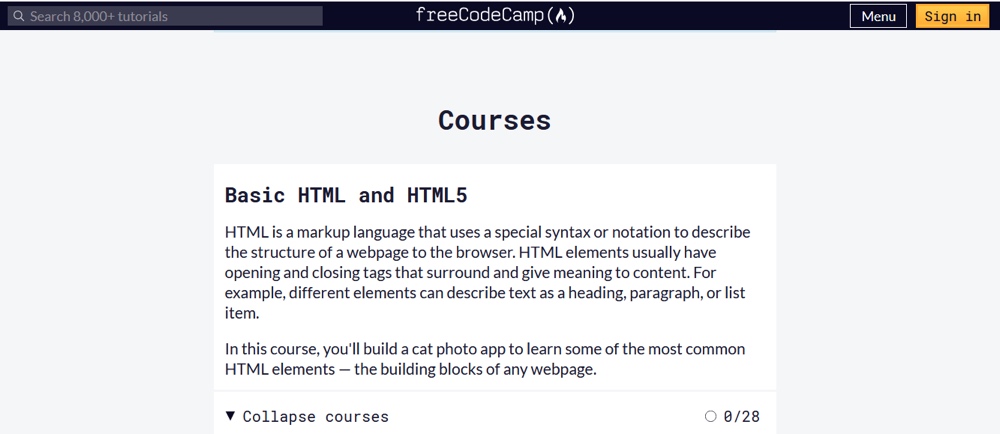Image resolution: width=1000 pixels, height=434 pixels.
Task: Collapse the courses list via its label
Action: (315, 416)
